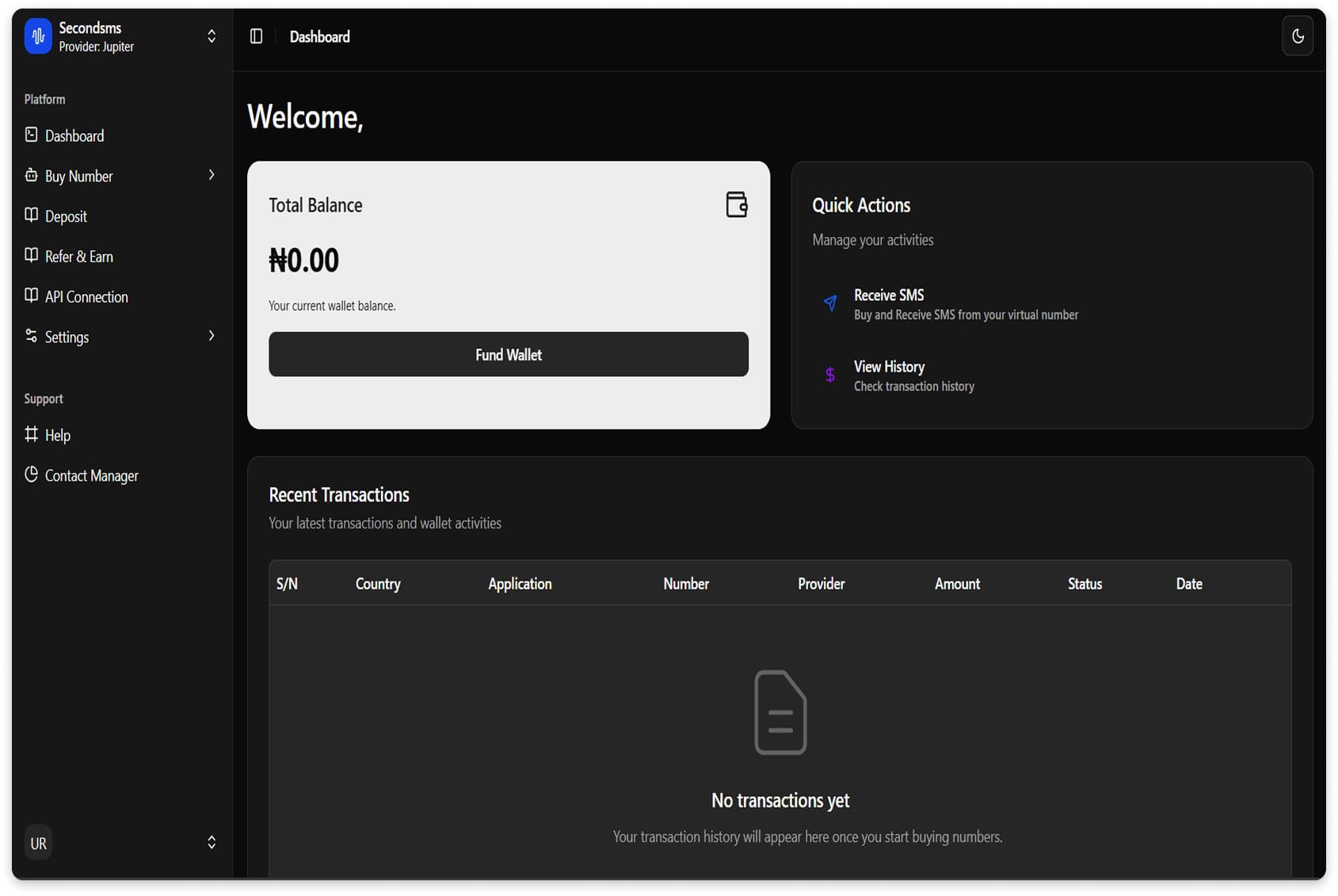Click the Settings sliders icon
Screen dimensions: 1338x896
[x=32, y=336]
